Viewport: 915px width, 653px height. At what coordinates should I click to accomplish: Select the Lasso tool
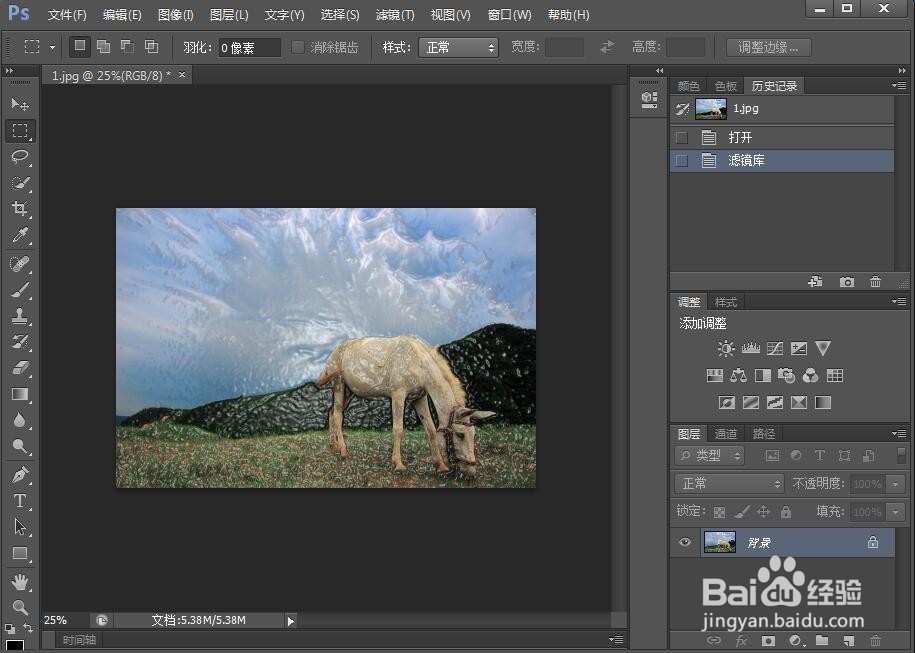(20, 156)
